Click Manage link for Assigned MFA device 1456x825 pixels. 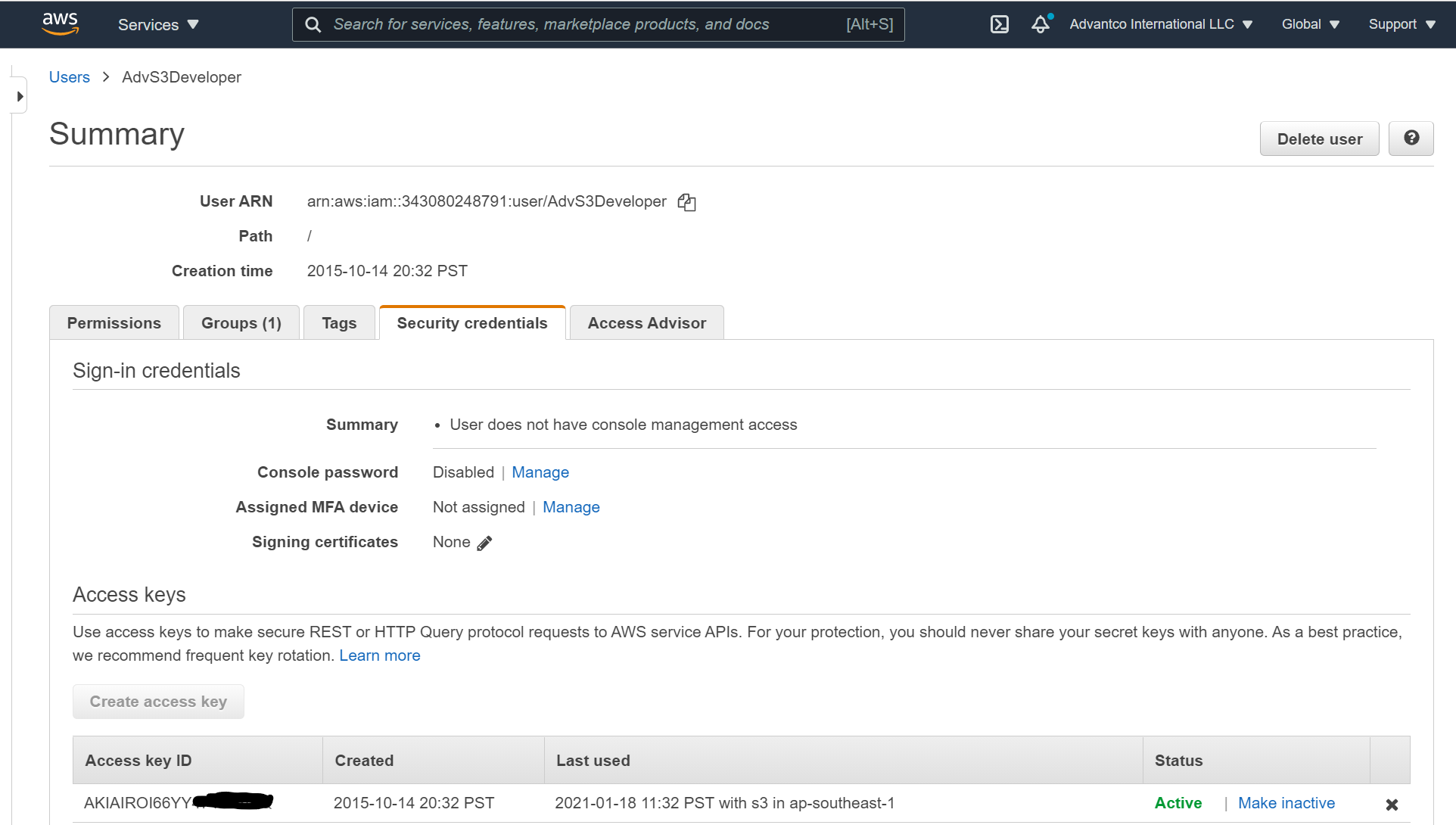tap(571, 507)
